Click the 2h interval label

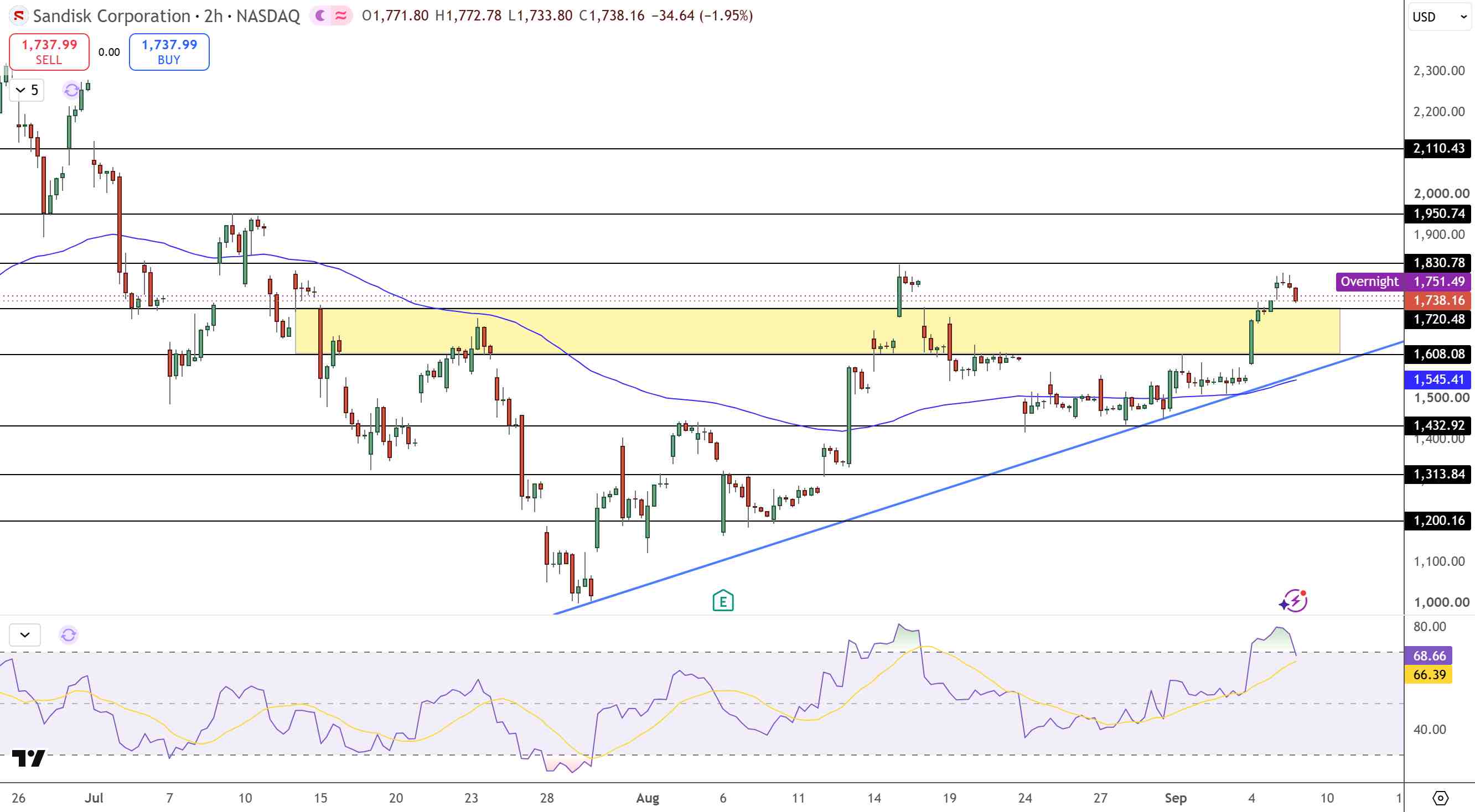tap(214, 15)
